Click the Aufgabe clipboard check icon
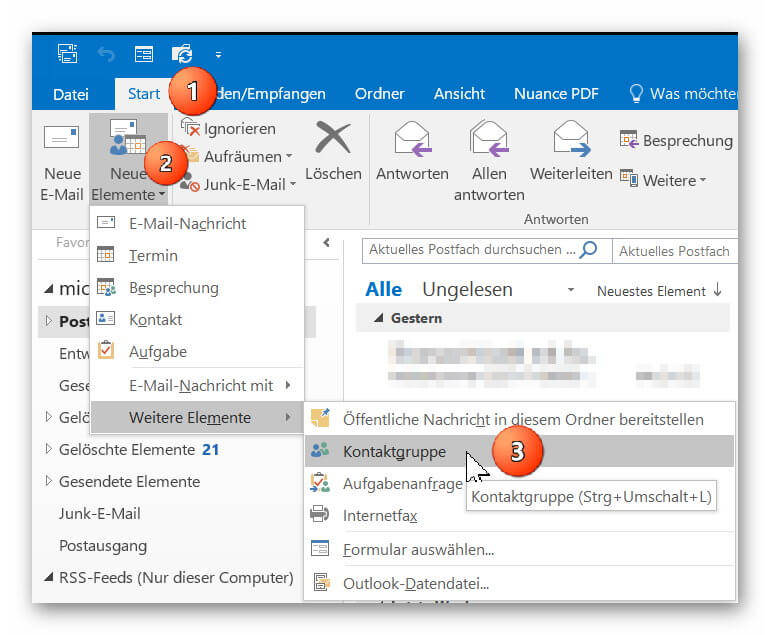This screenshot has height=635, width=770. [106, 350]
